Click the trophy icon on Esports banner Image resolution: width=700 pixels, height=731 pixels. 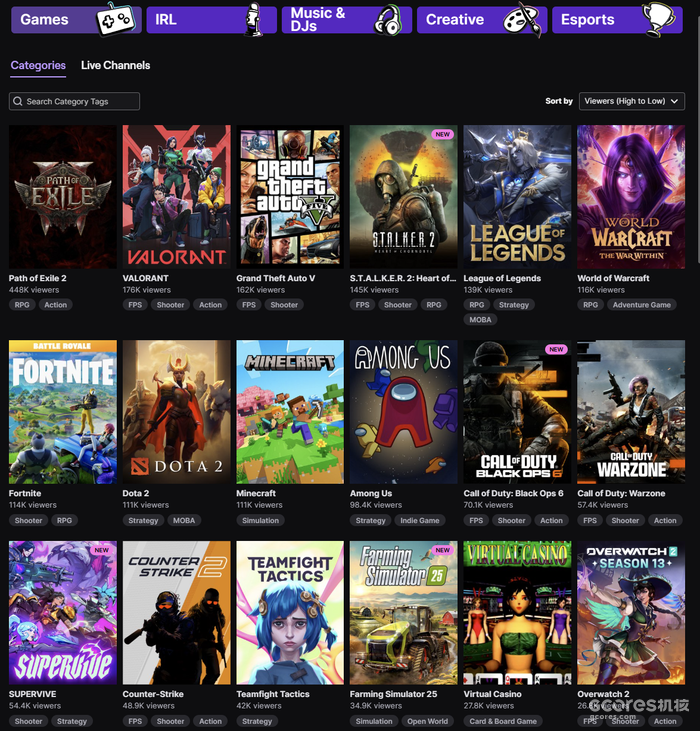point(658,19)
